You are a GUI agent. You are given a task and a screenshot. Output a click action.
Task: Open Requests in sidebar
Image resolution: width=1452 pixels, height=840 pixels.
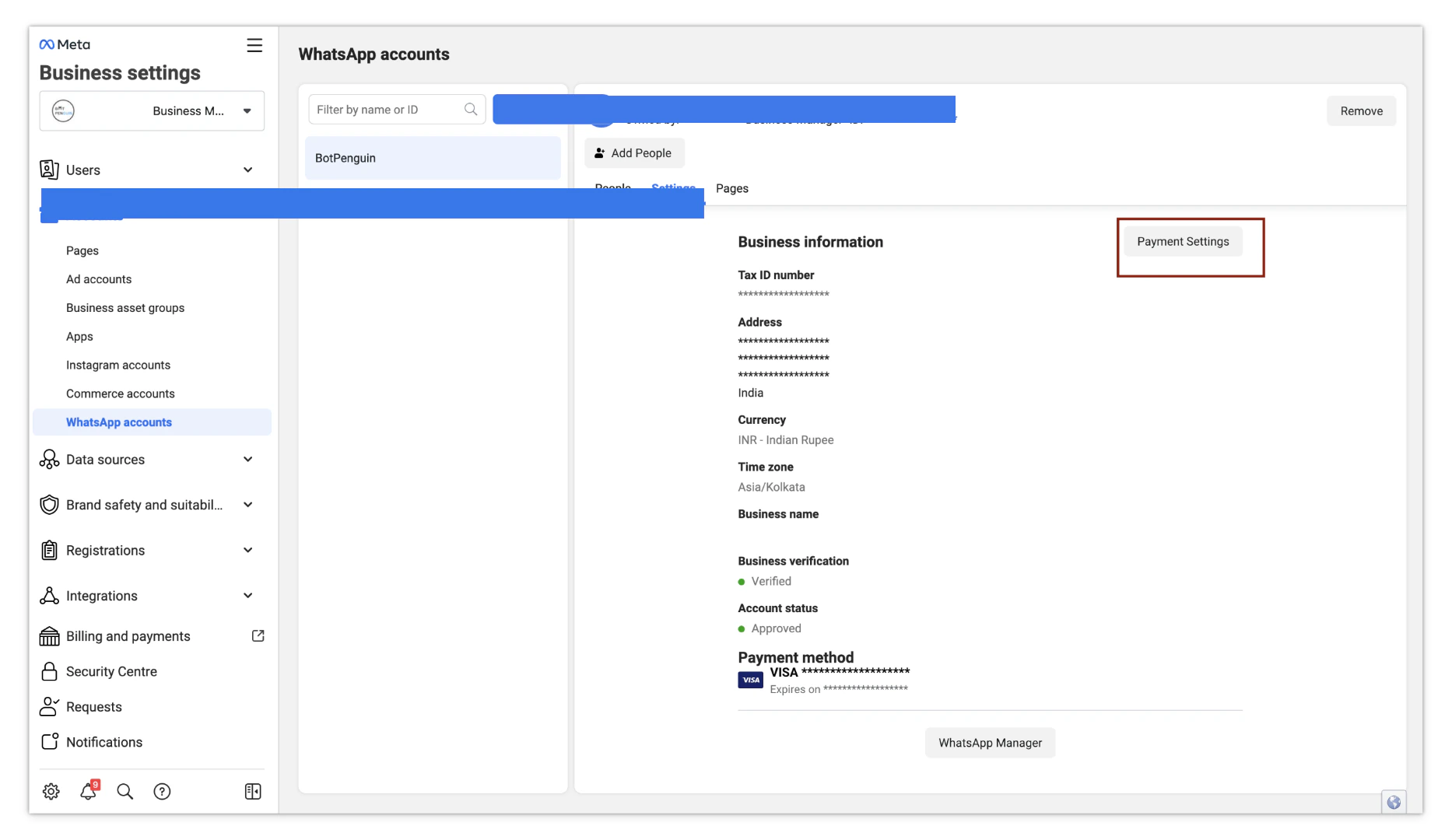[94, 707]
